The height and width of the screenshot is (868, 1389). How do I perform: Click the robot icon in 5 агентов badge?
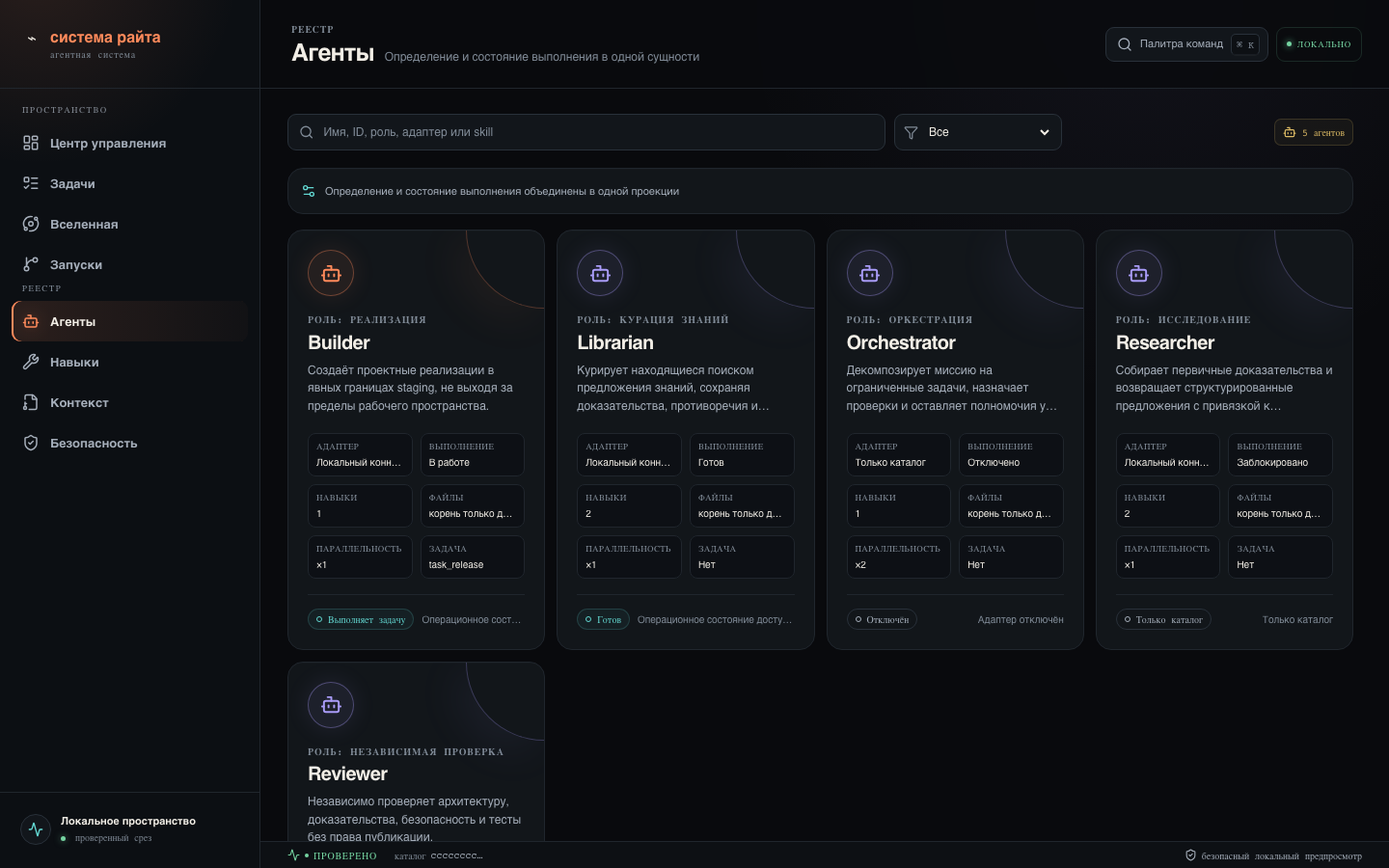1290,132
